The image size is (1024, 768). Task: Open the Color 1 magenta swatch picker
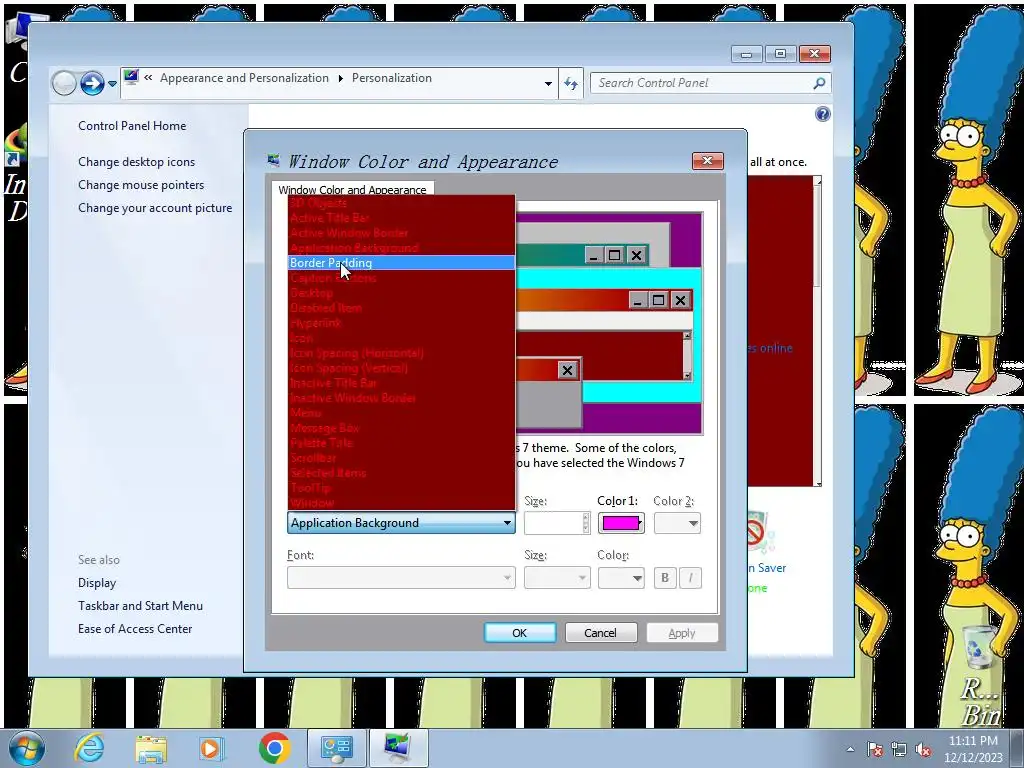[x=621, y=523]
